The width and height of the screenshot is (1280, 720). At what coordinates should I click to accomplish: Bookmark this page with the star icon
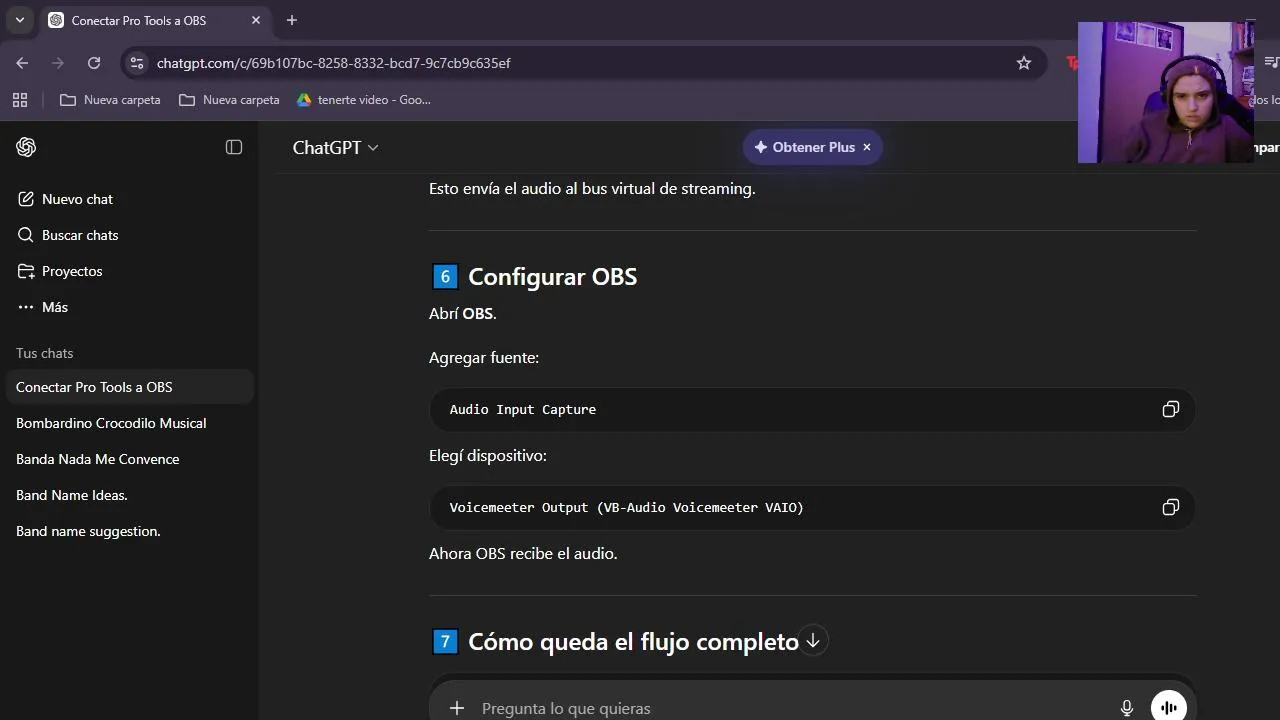[1024, 63]
